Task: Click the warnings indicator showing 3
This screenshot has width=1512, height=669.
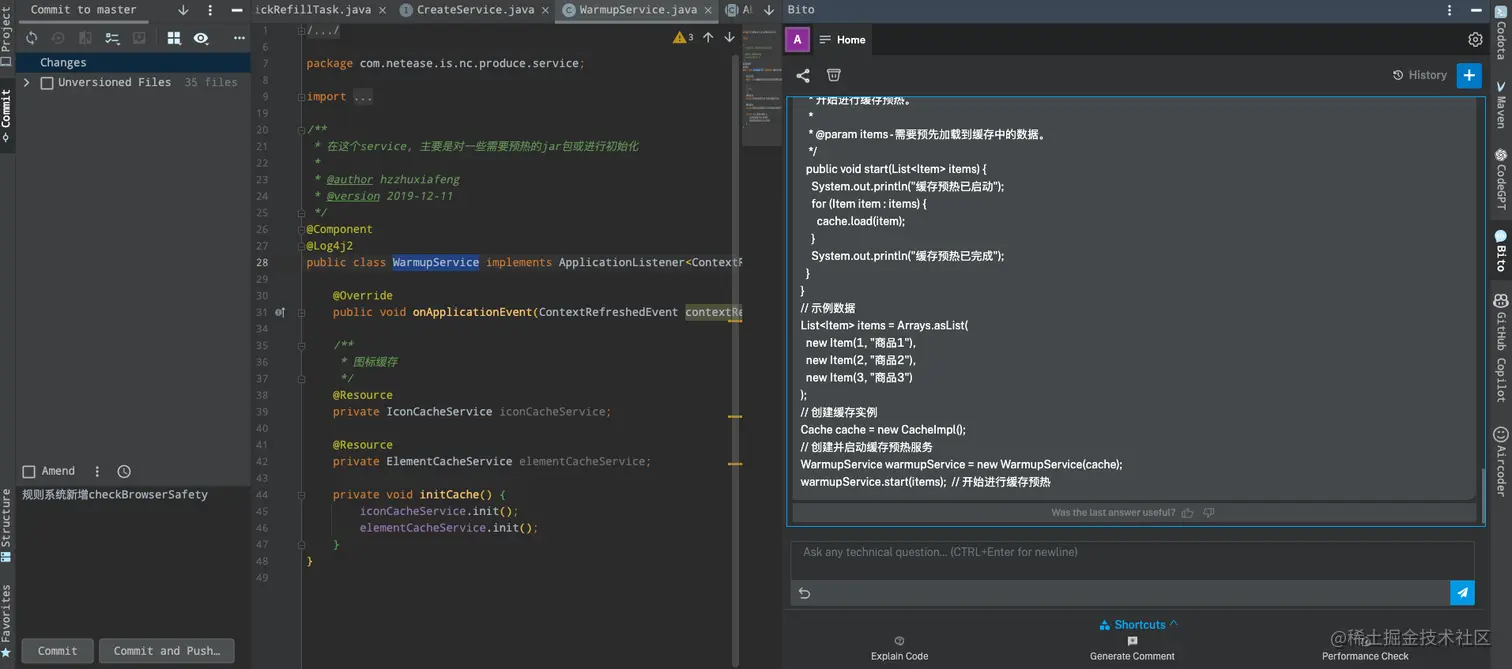Action: click(x=683, y=38)
